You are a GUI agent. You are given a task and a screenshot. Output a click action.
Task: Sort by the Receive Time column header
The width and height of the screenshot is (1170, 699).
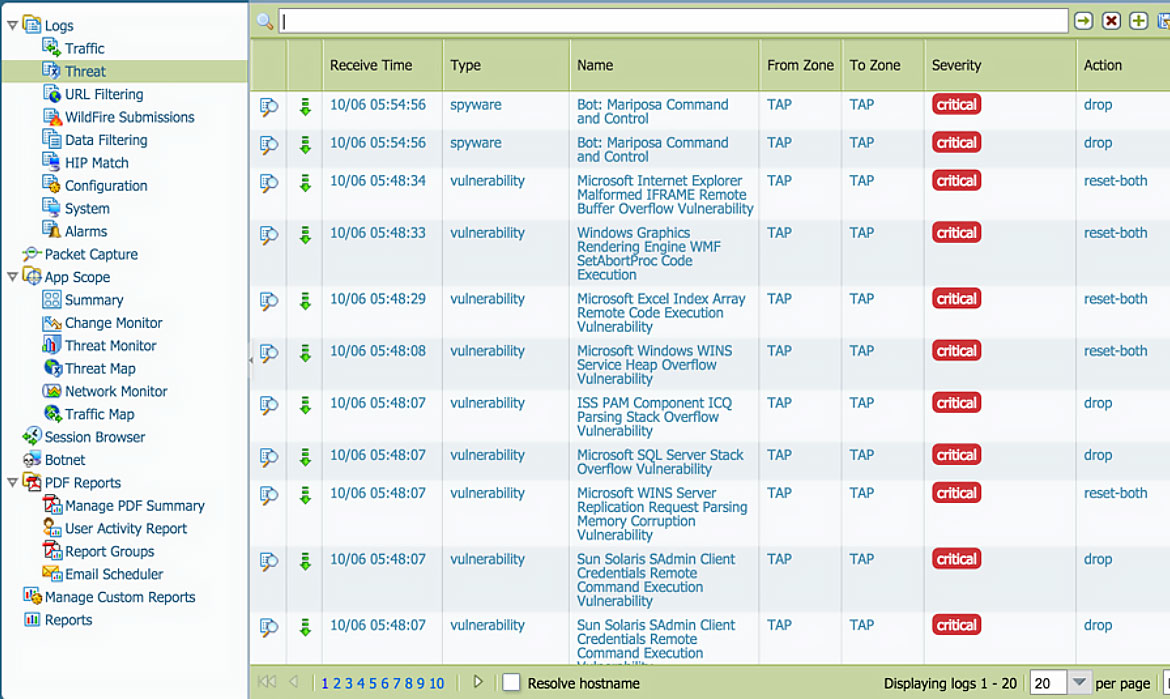371,65
